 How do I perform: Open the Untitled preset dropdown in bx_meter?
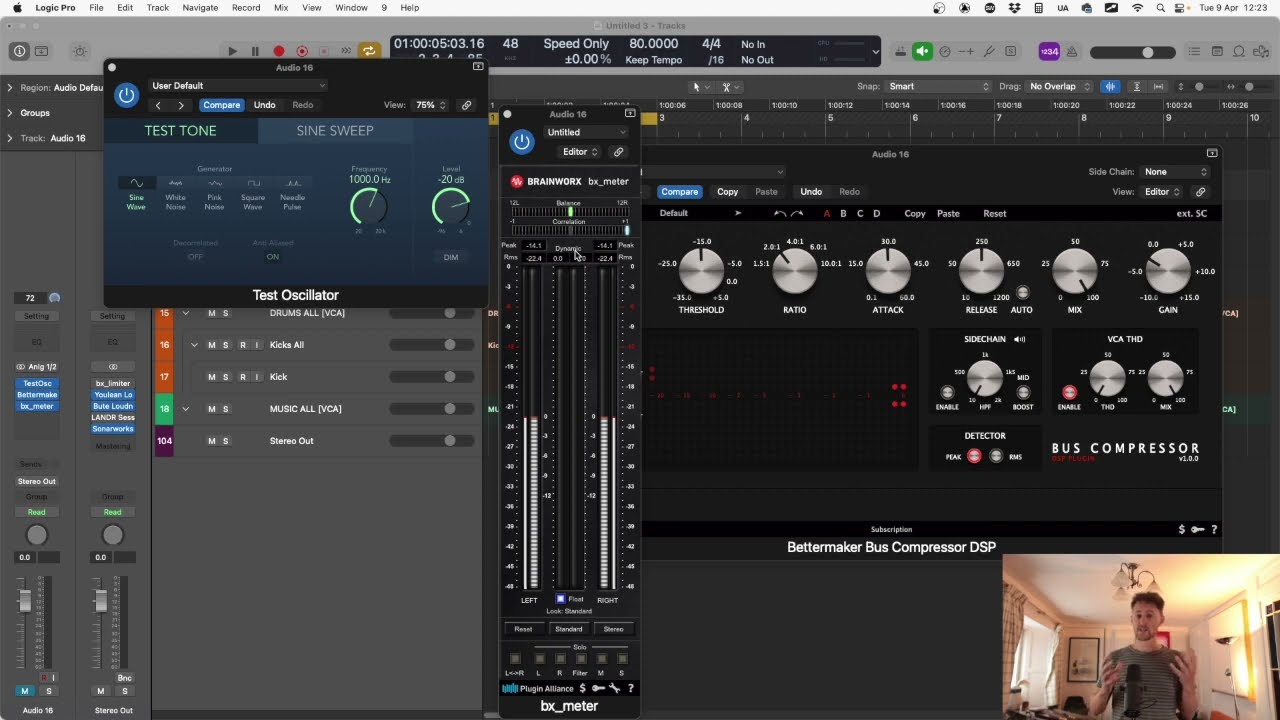pos(587,132)
